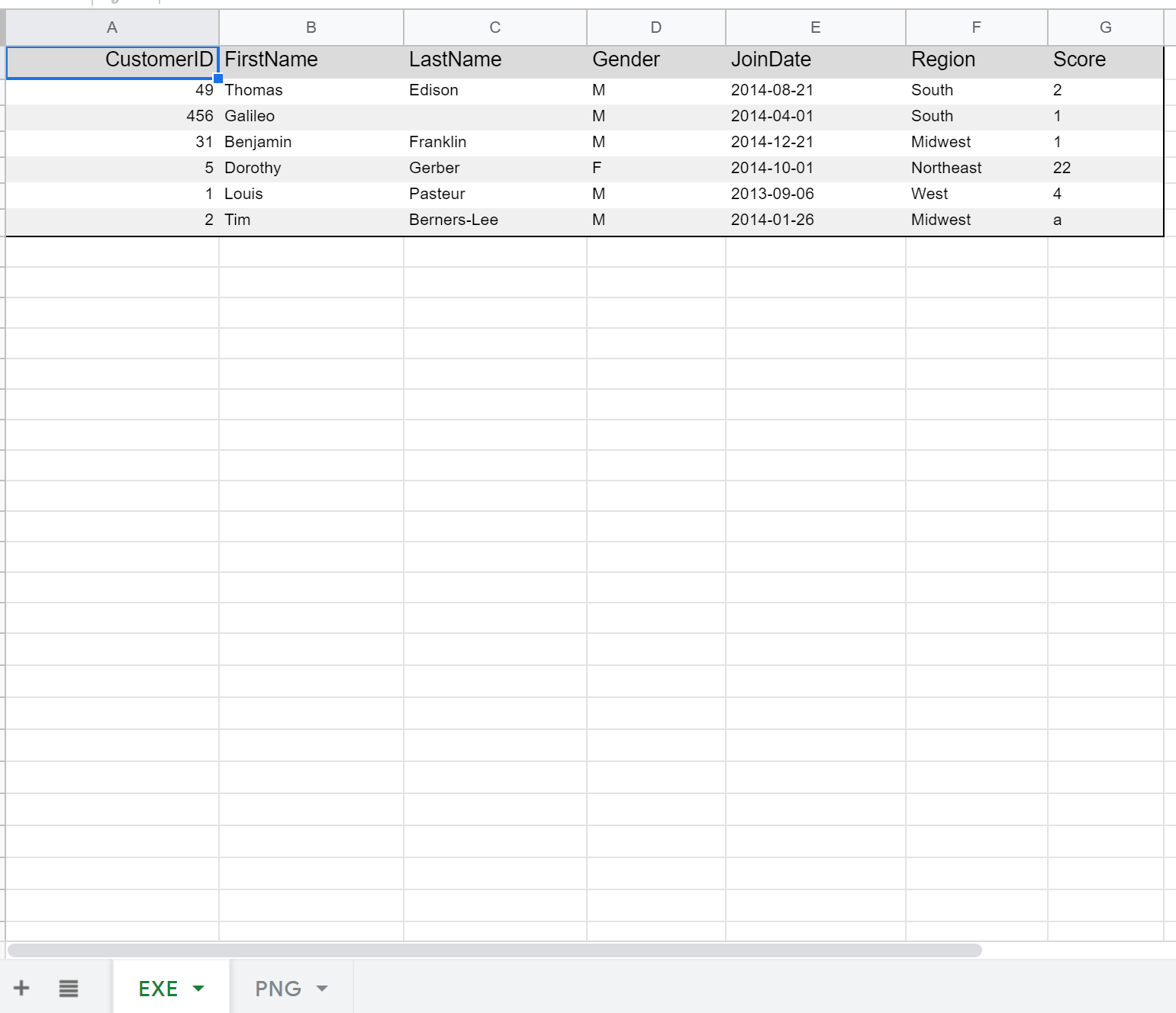This screenshot has width=1176, height=1013.
Task: Click the blue fill handle on the selected cell
Action: [218, 79]
